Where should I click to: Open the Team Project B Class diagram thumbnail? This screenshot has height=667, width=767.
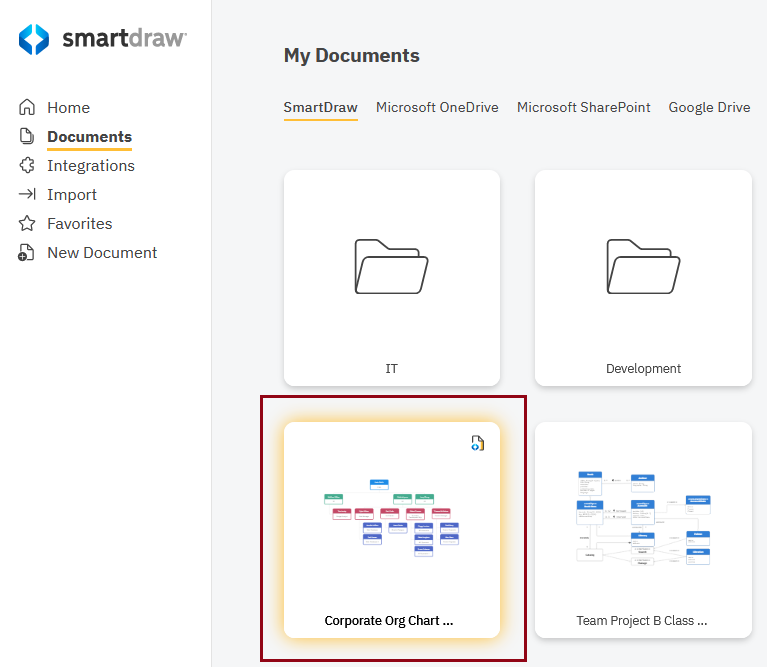pos(643,516)
